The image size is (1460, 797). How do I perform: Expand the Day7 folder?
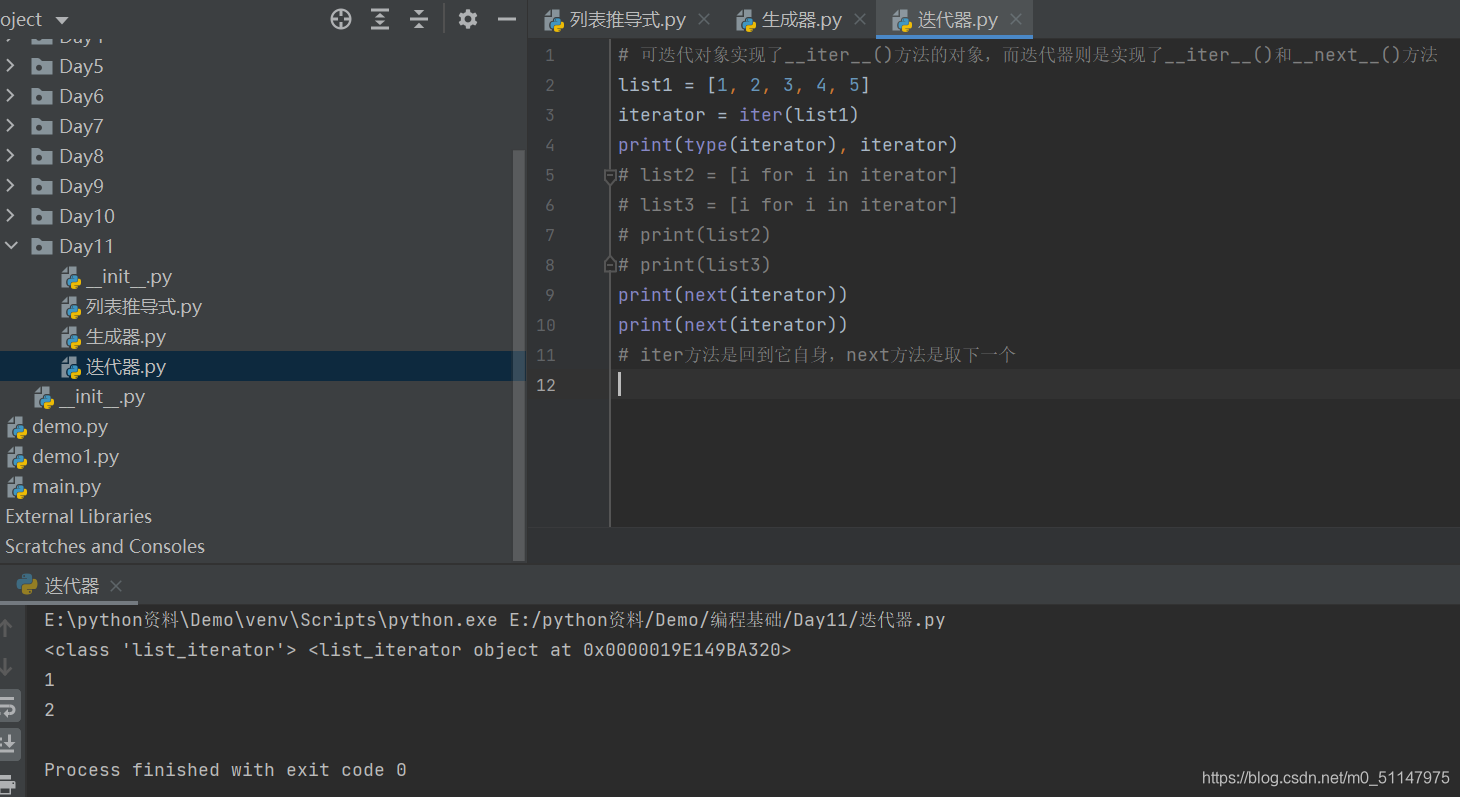pos(11,126)
